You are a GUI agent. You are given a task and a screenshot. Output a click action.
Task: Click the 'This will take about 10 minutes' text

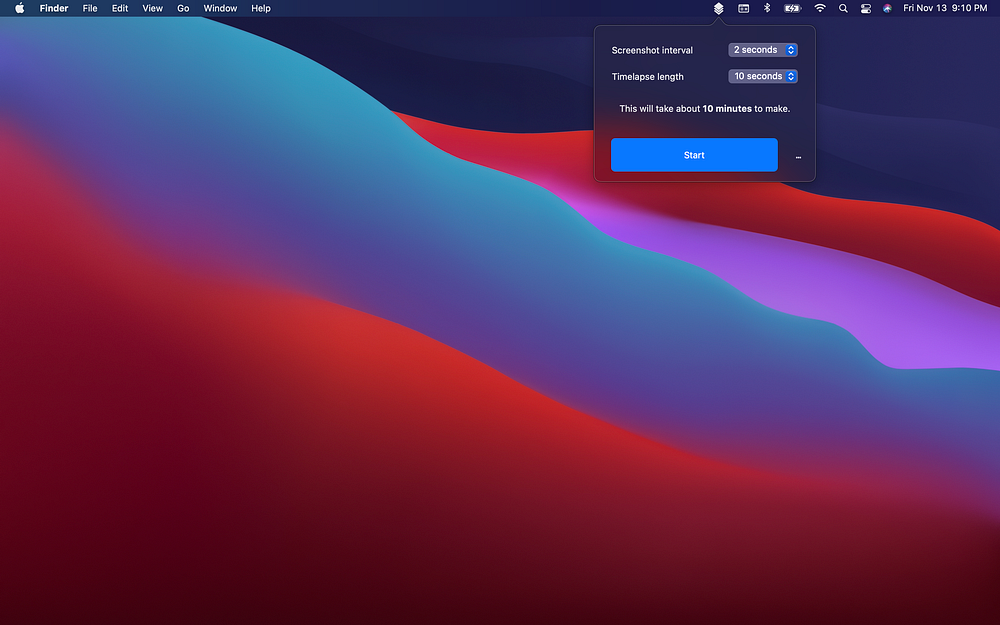coord(705,108)
